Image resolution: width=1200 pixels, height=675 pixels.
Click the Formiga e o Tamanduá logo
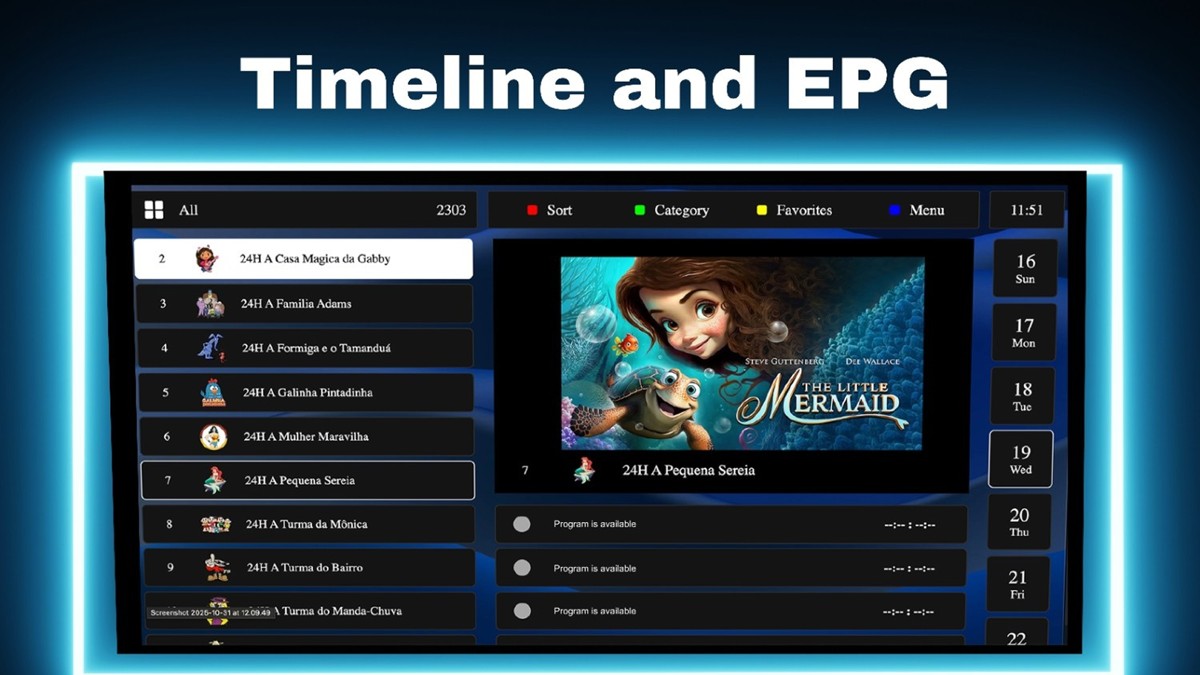210,348
